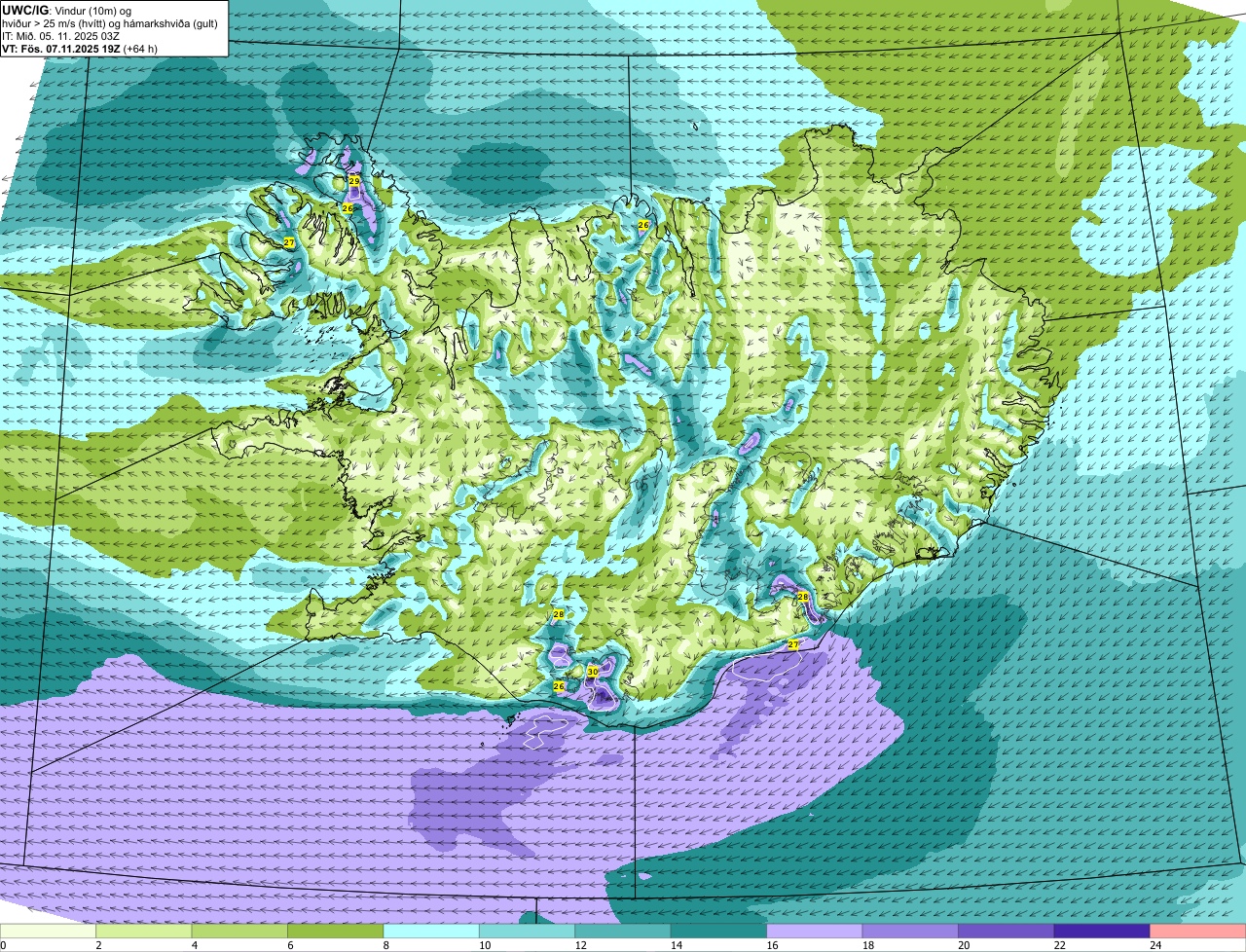This screenshot has height=952, width=1246.
Task: Click the 8–10 m/s bright cyan legend swatch
Action: pyautogui.click(x=431, y=931)
